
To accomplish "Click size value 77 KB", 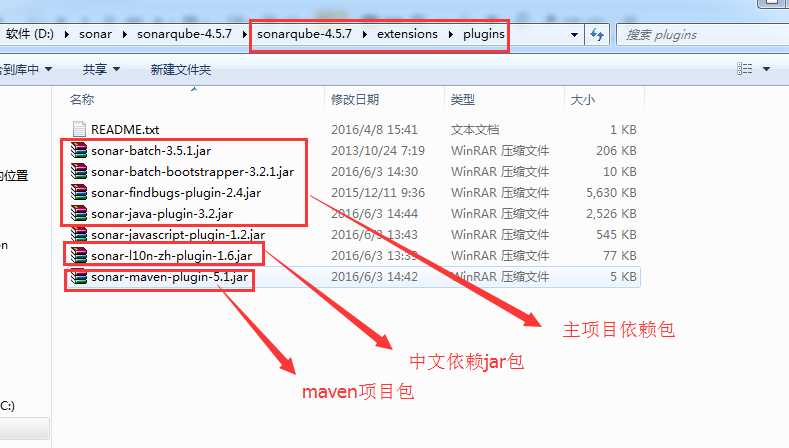I will pyautogui.click(x=620, y=256).
